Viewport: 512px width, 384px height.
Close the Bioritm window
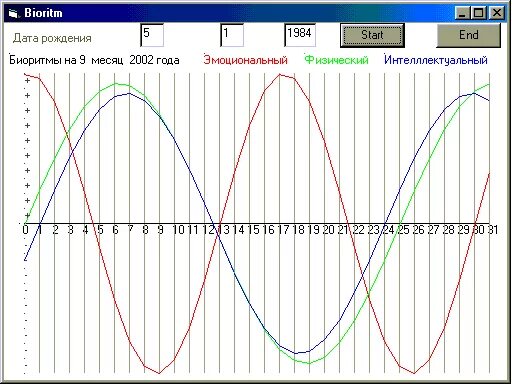497,13
